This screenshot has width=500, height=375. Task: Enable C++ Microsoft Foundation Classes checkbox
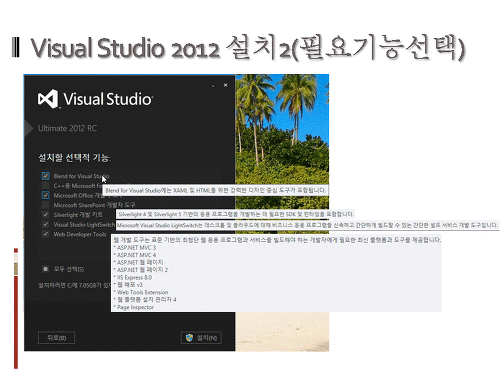click(x=46, y=185)
